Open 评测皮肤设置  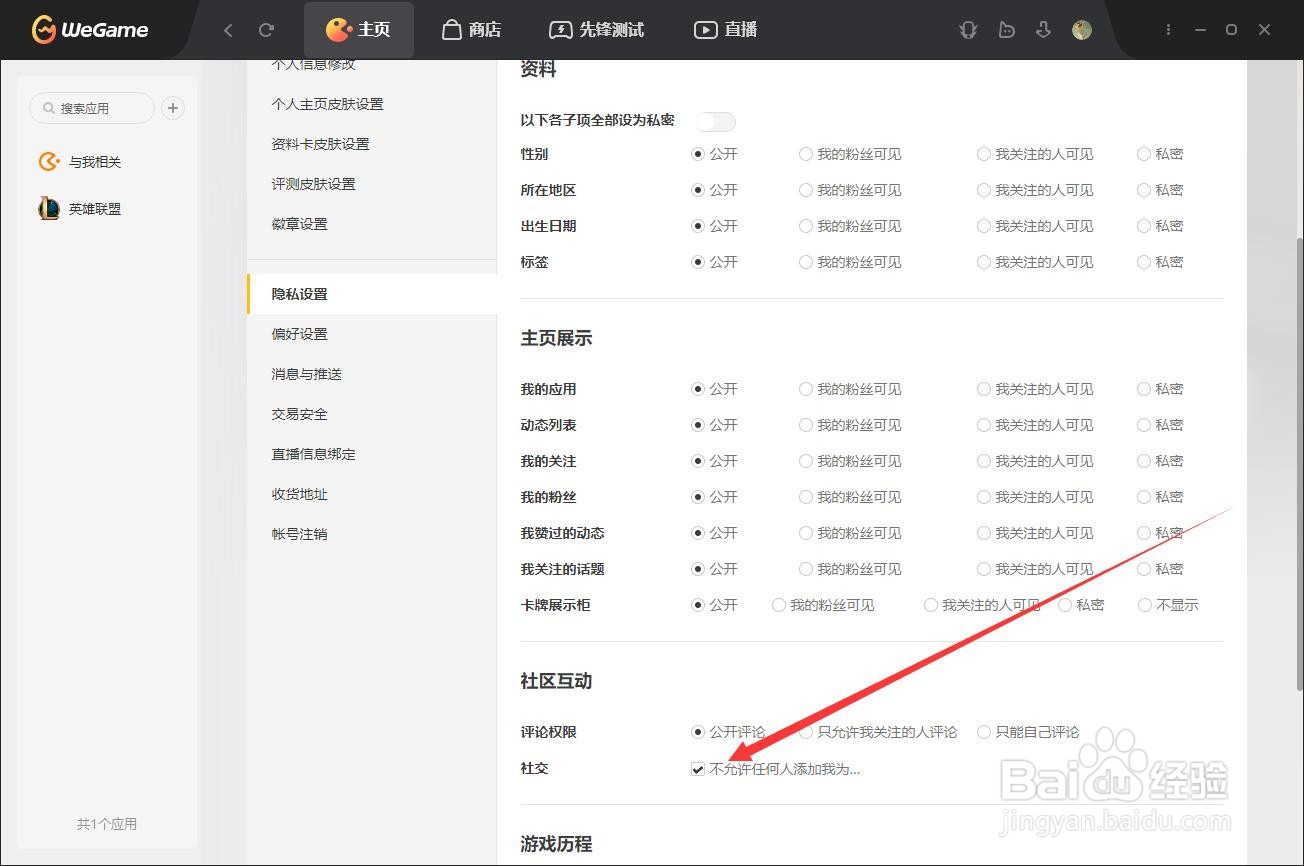(x=313, y=184)
